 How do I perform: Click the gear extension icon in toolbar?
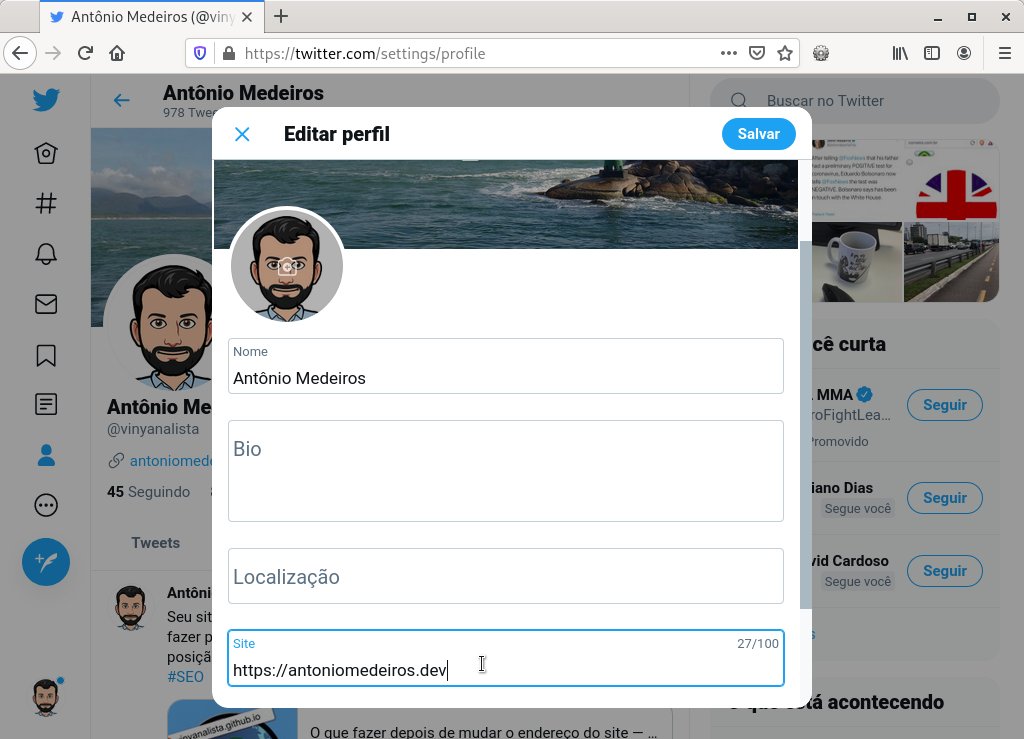[x=821, y=54]
